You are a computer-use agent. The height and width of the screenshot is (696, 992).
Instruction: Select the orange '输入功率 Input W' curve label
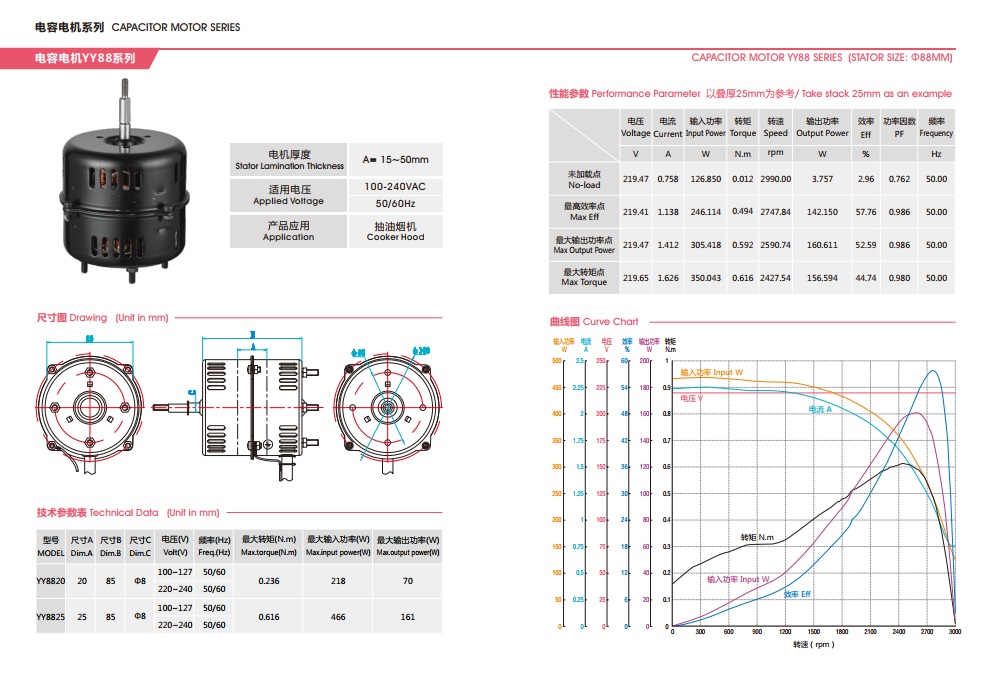[712, 372]
